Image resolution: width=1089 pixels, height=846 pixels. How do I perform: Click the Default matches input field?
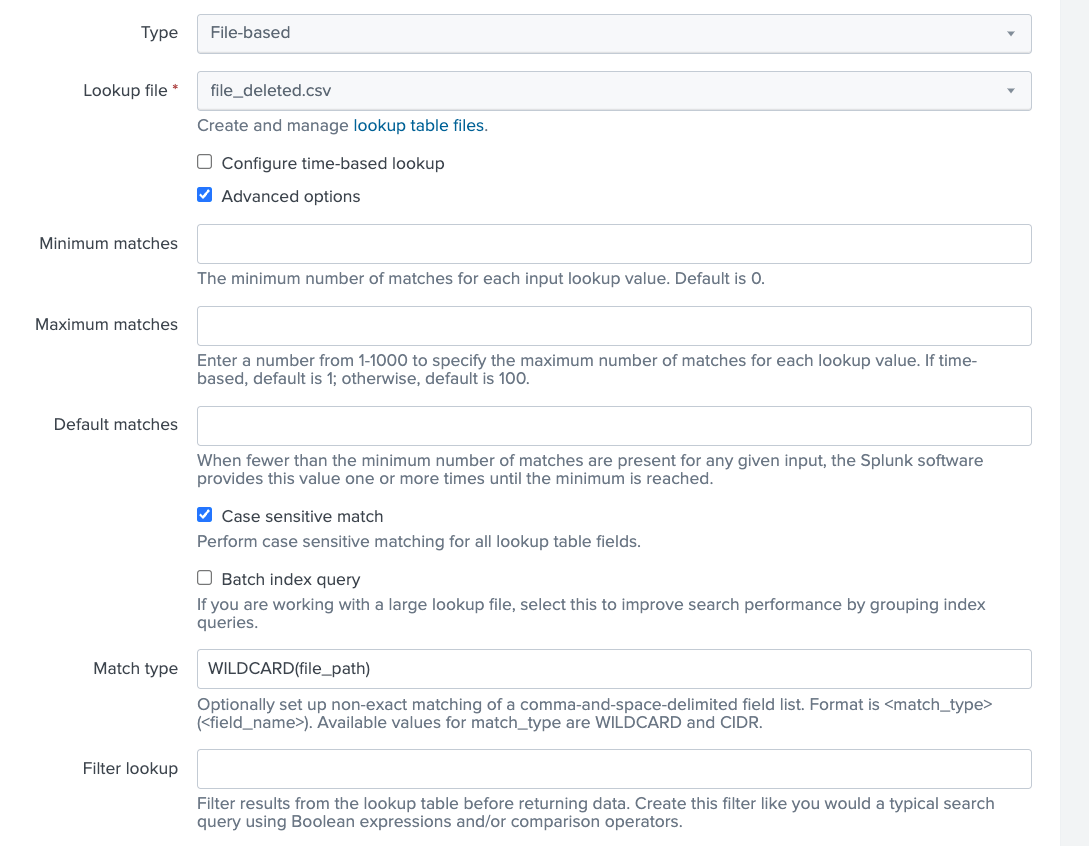pyautogui.click(x=614, y=425)
